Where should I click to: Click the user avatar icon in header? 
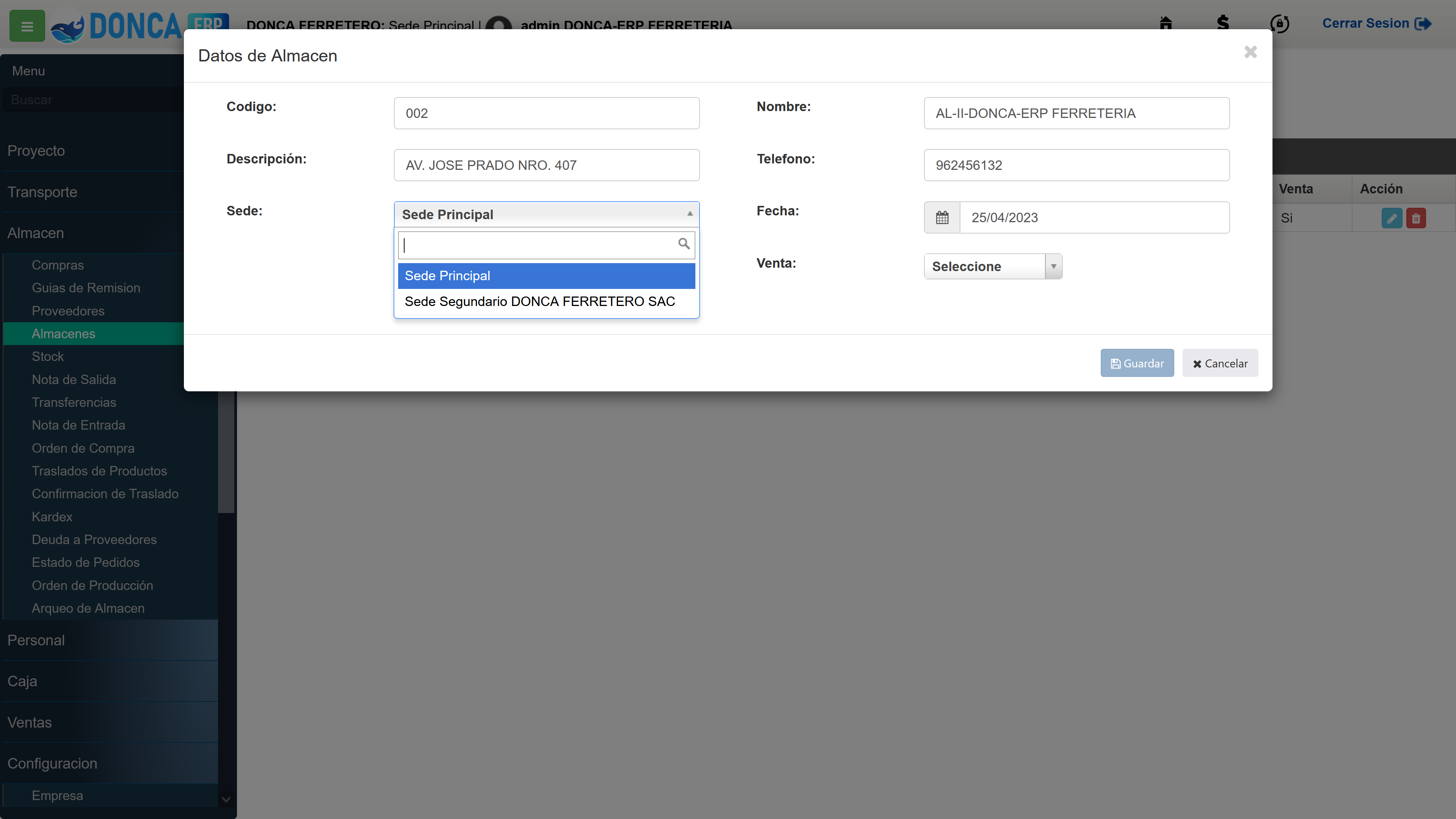coord(499,26)
